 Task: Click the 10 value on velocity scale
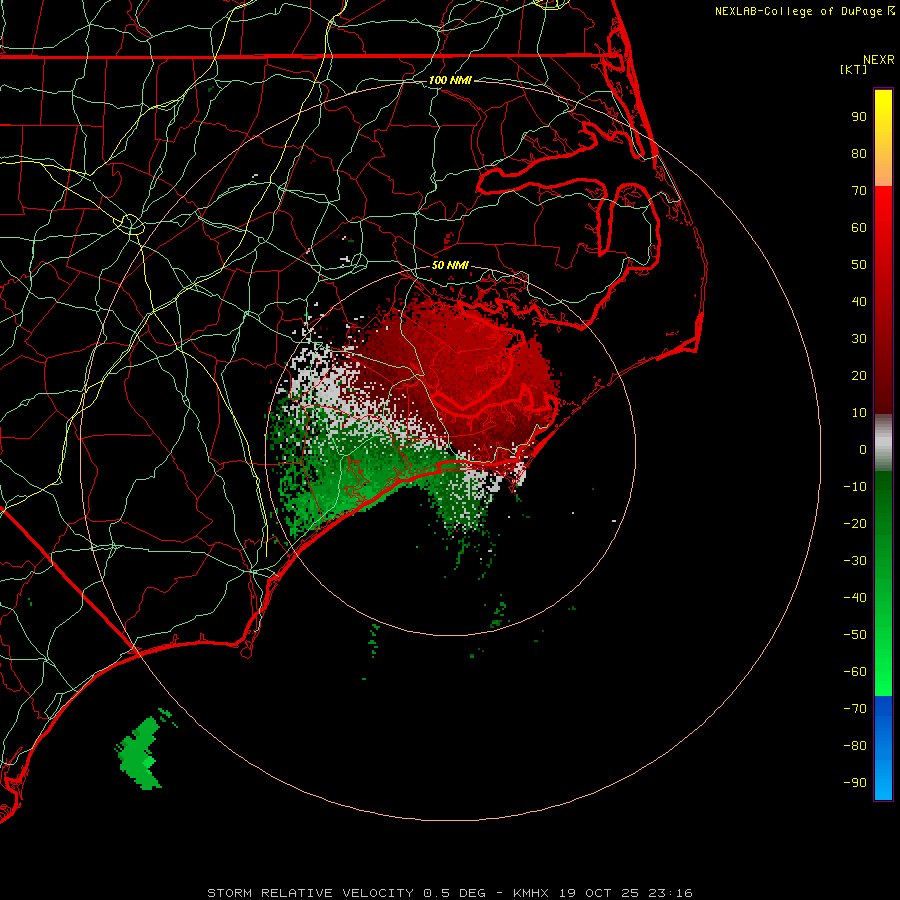pyautogui.click(x=859, y=413)
